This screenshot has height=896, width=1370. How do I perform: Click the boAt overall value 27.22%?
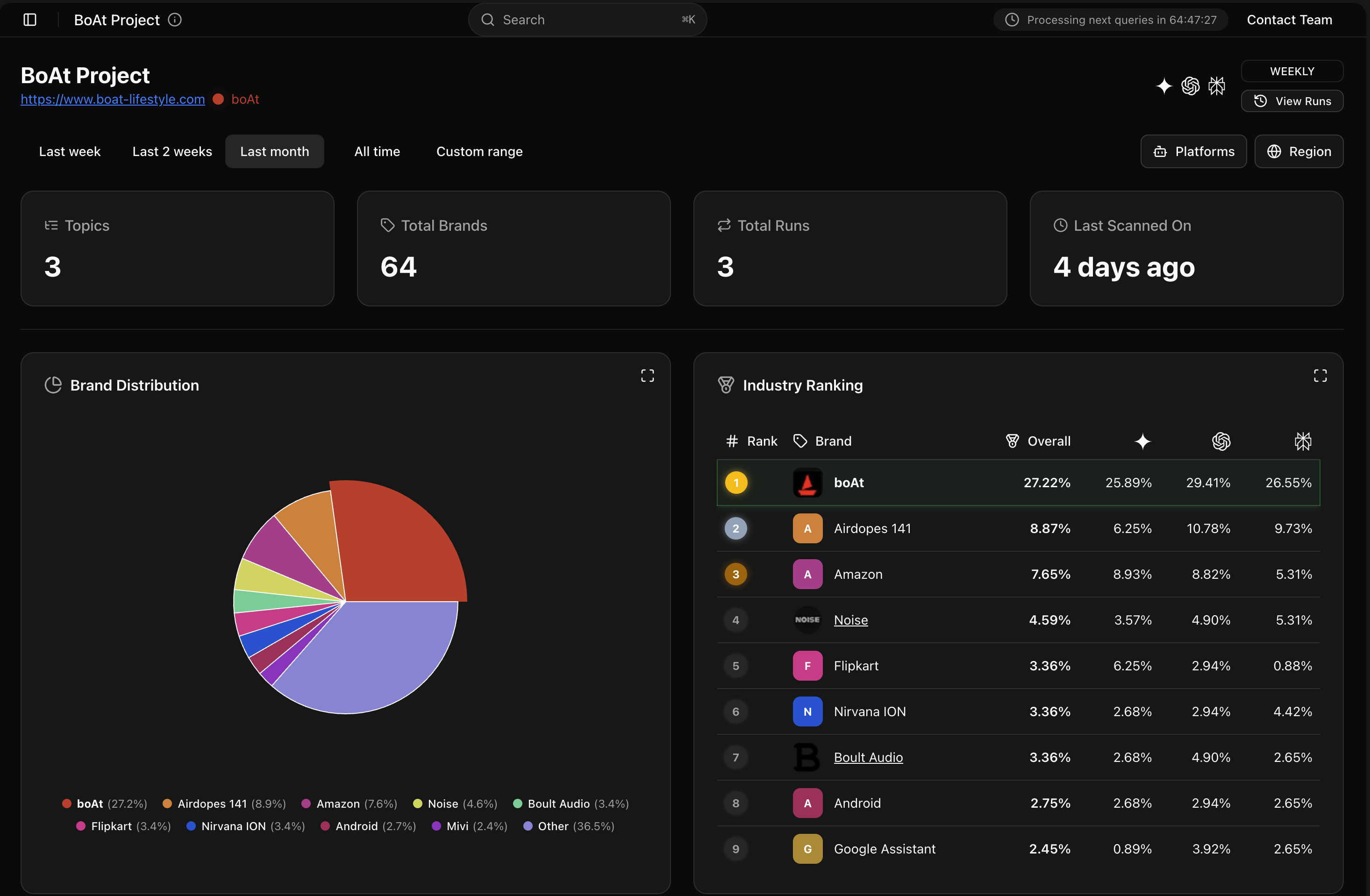click(x=1047, y=483)
